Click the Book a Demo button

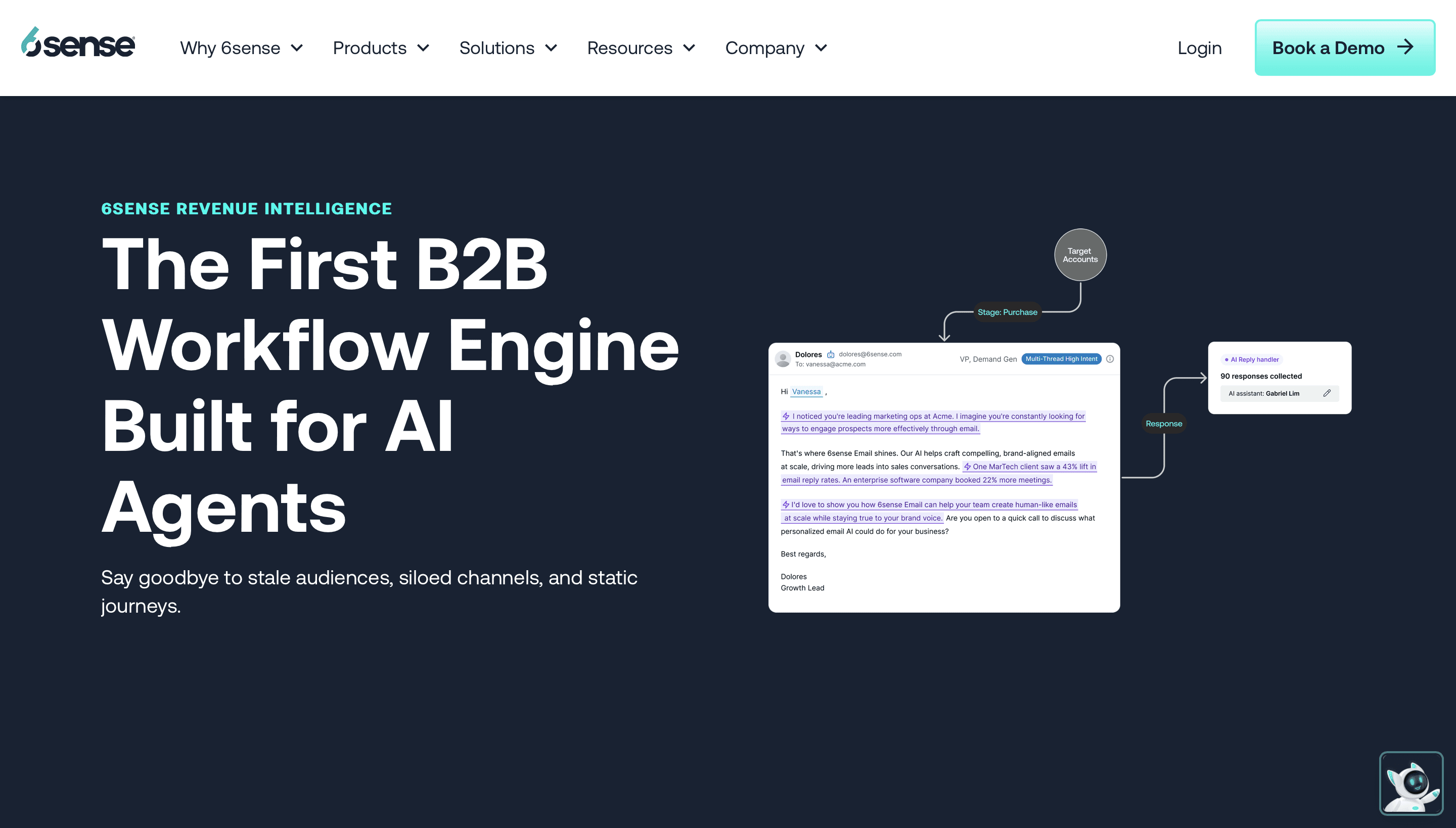[x=1328, y=48]
